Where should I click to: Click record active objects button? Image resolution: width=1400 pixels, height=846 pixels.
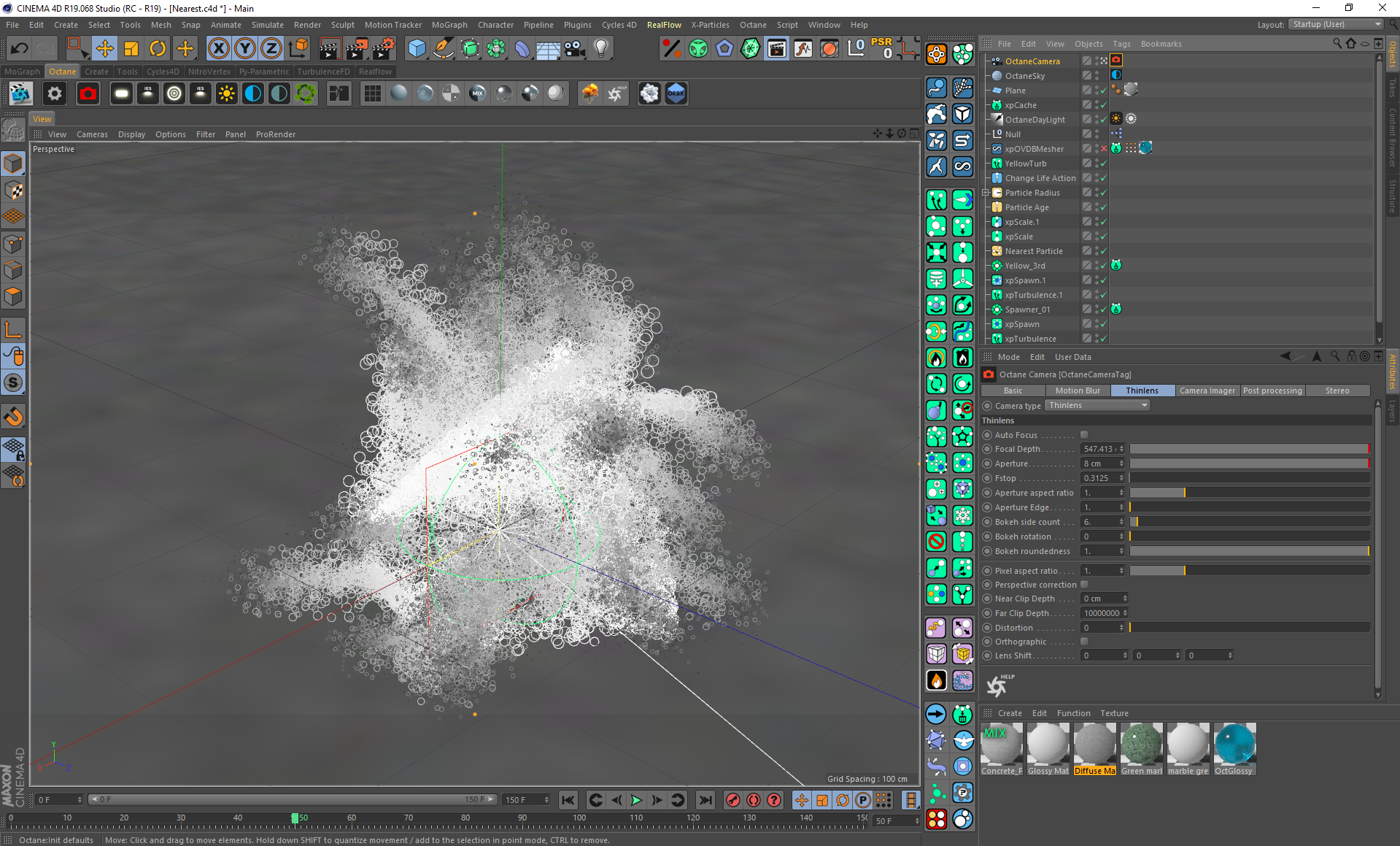point(733,800)
